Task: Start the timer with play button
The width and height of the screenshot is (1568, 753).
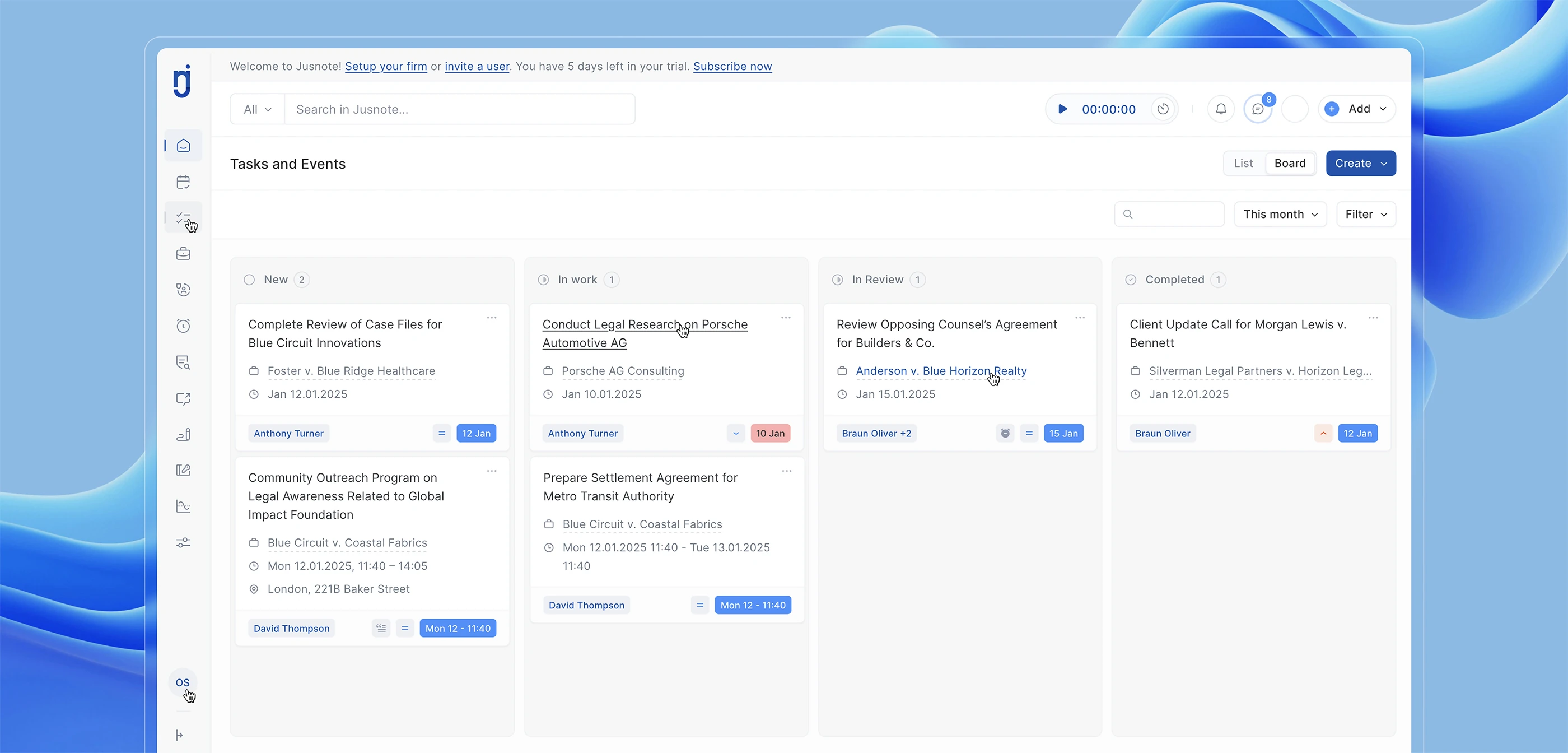Action: [x=1062, y=109]
